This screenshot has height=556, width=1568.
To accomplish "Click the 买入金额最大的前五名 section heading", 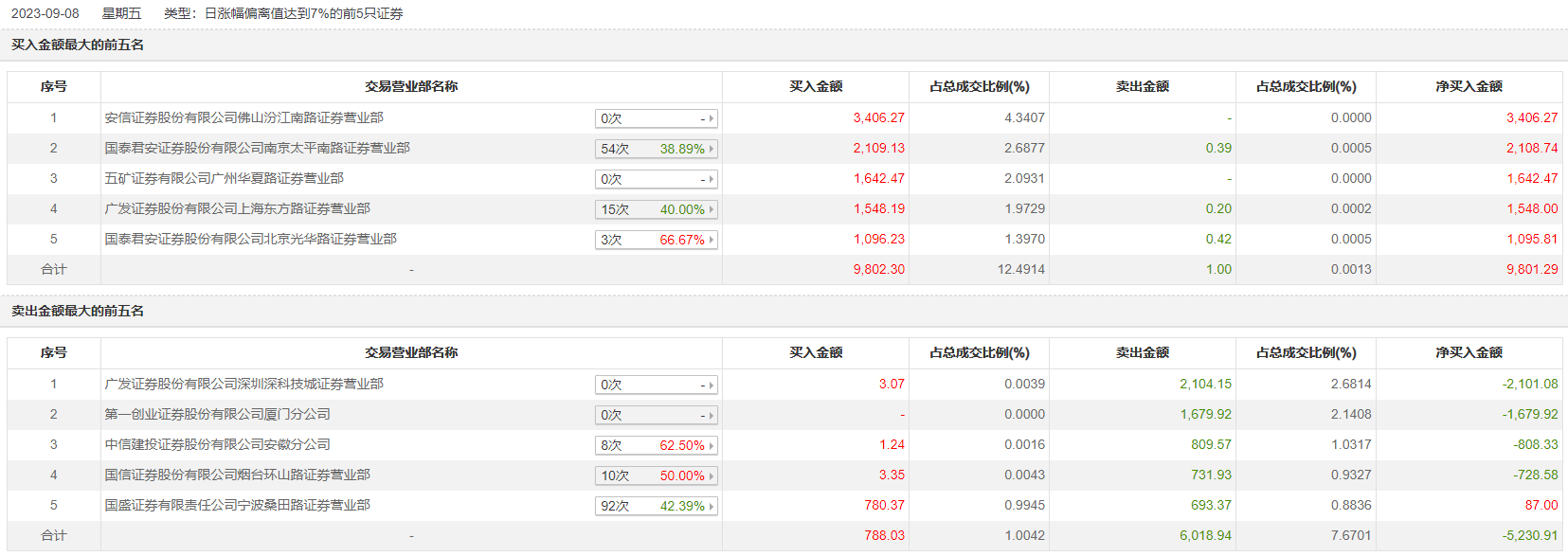I will pyautogui.click(x=78, y=45).
